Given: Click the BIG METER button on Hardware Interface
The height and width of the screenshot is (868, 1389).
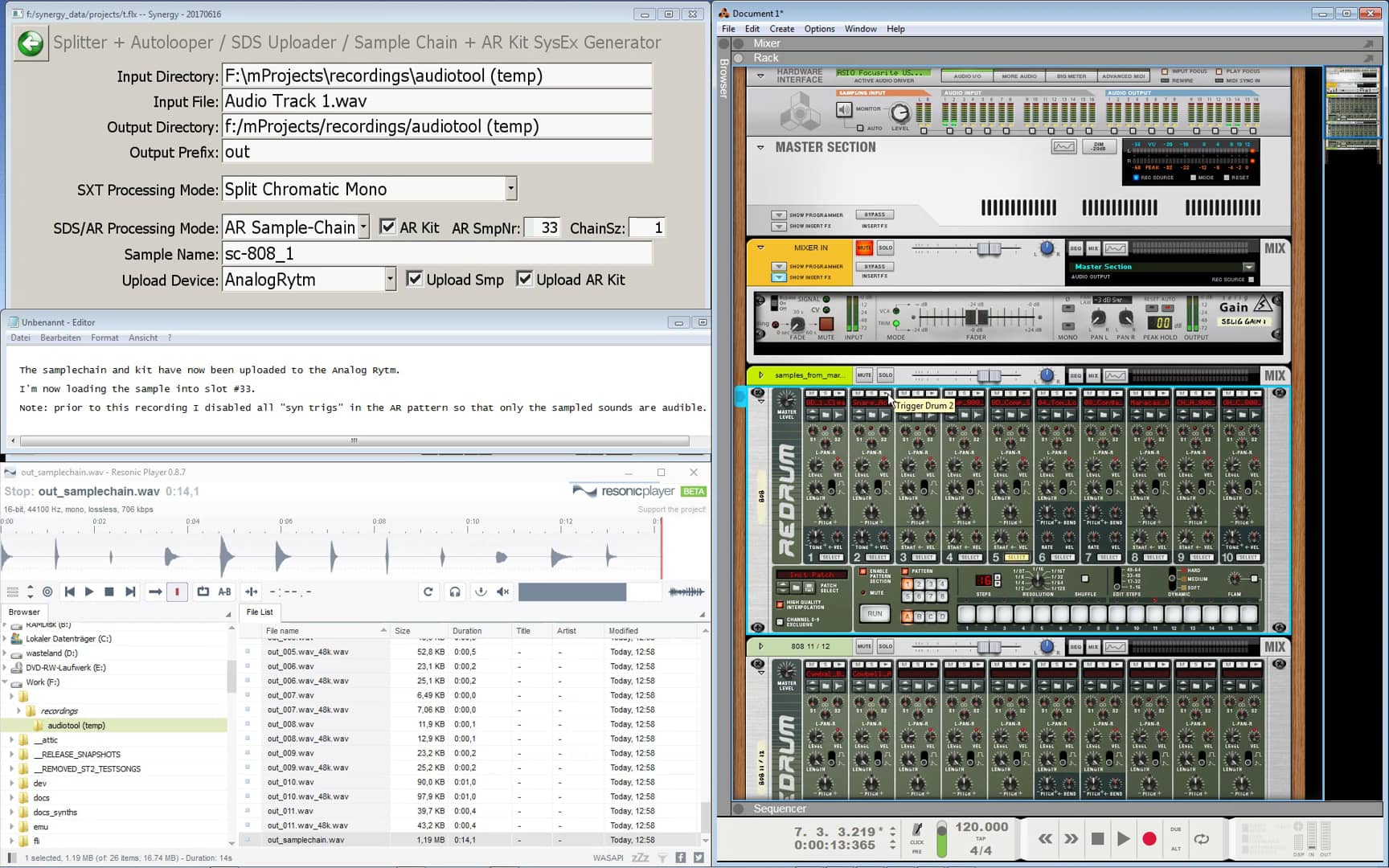Looking at the screenshot, I should pos(1071,76).
